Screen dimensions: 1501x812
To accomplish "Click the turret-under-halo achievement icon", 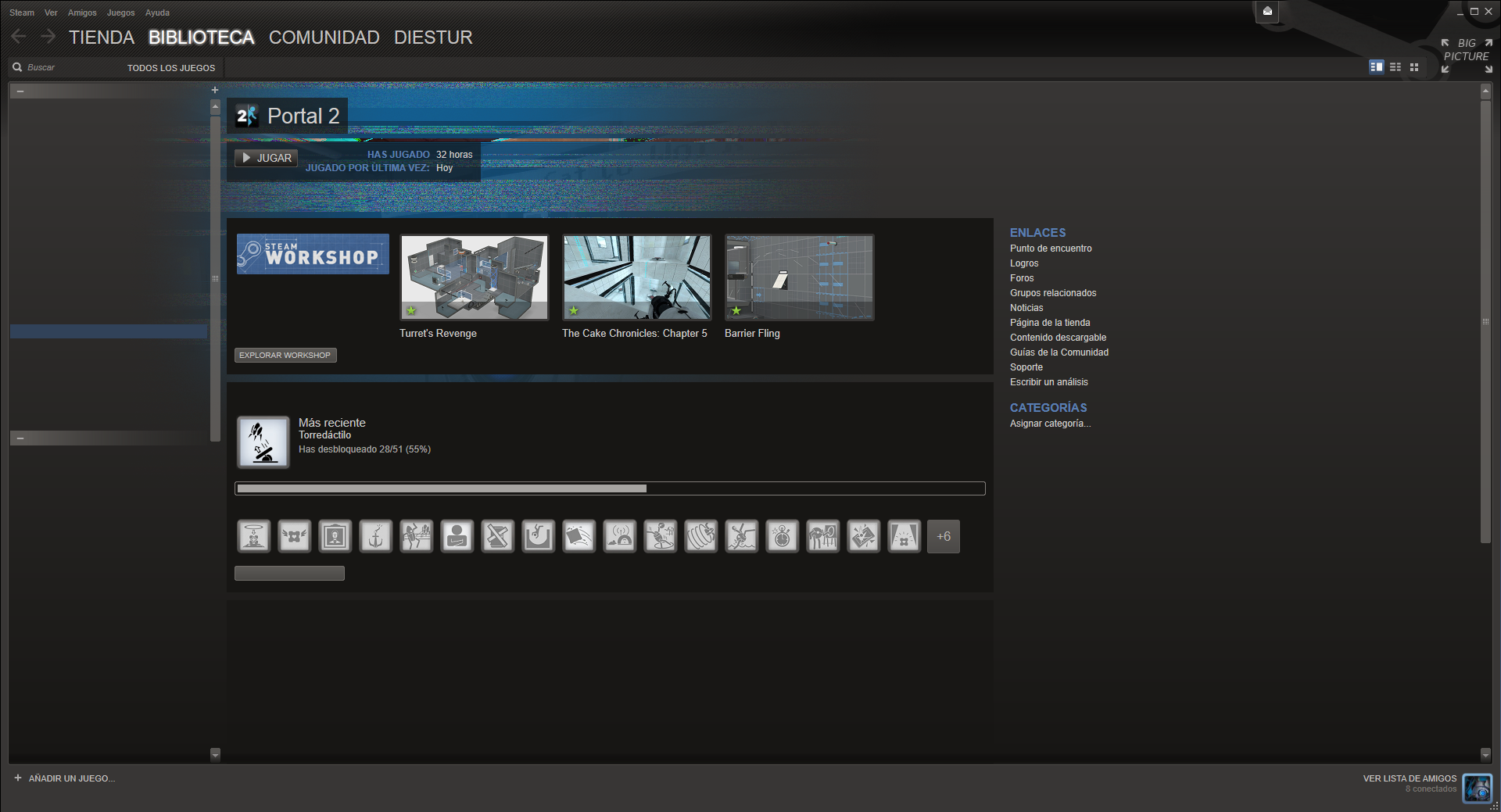I will (254, 536).
